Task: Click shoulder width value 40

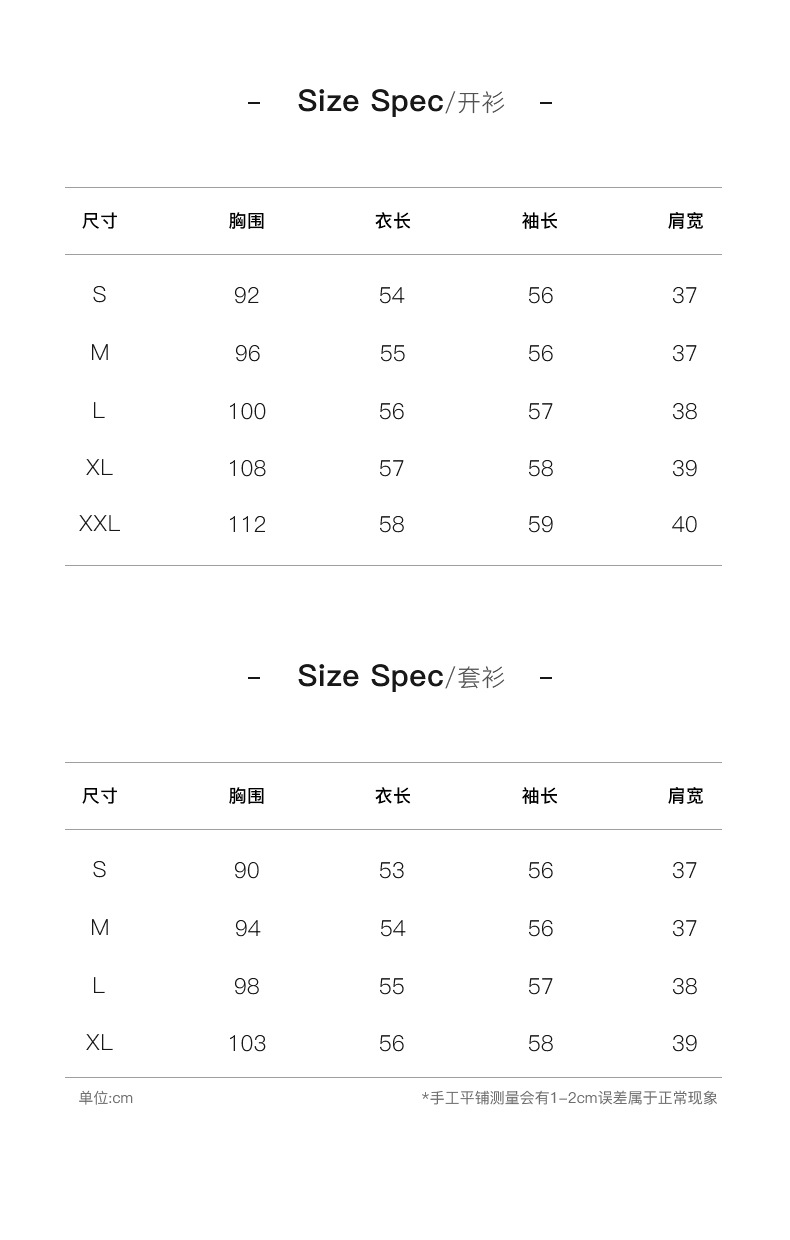Action: point(684,524)
